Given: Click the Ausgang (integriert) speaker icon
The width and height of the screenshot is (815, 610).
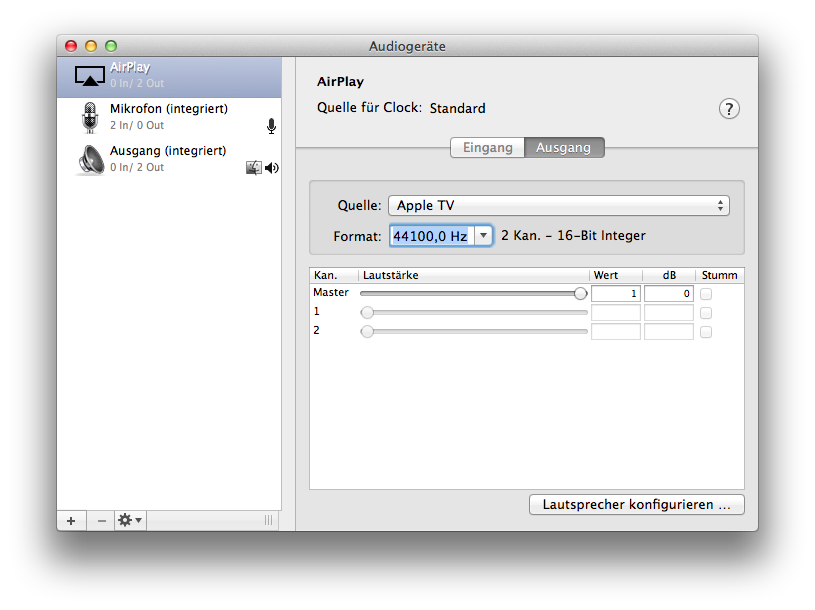Looking at the screenshot, I should click(x=91, y=159).
